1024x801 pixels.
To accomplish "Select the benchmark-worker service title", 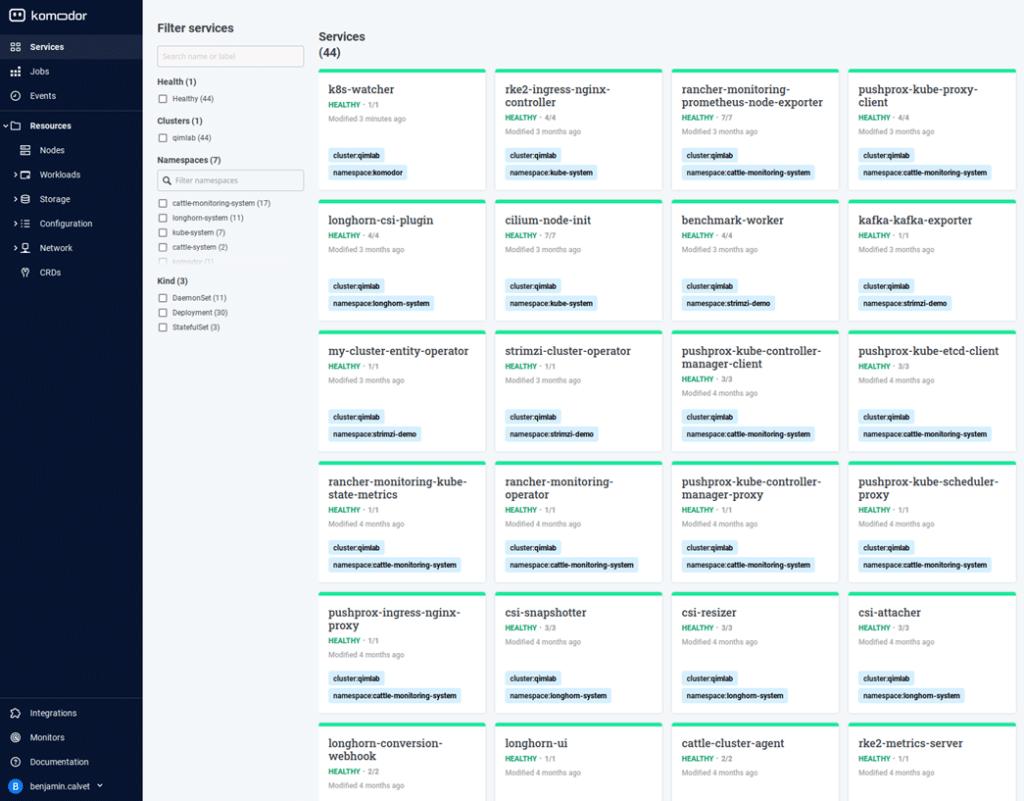I will pyautogui.click(x=732, y=221).
